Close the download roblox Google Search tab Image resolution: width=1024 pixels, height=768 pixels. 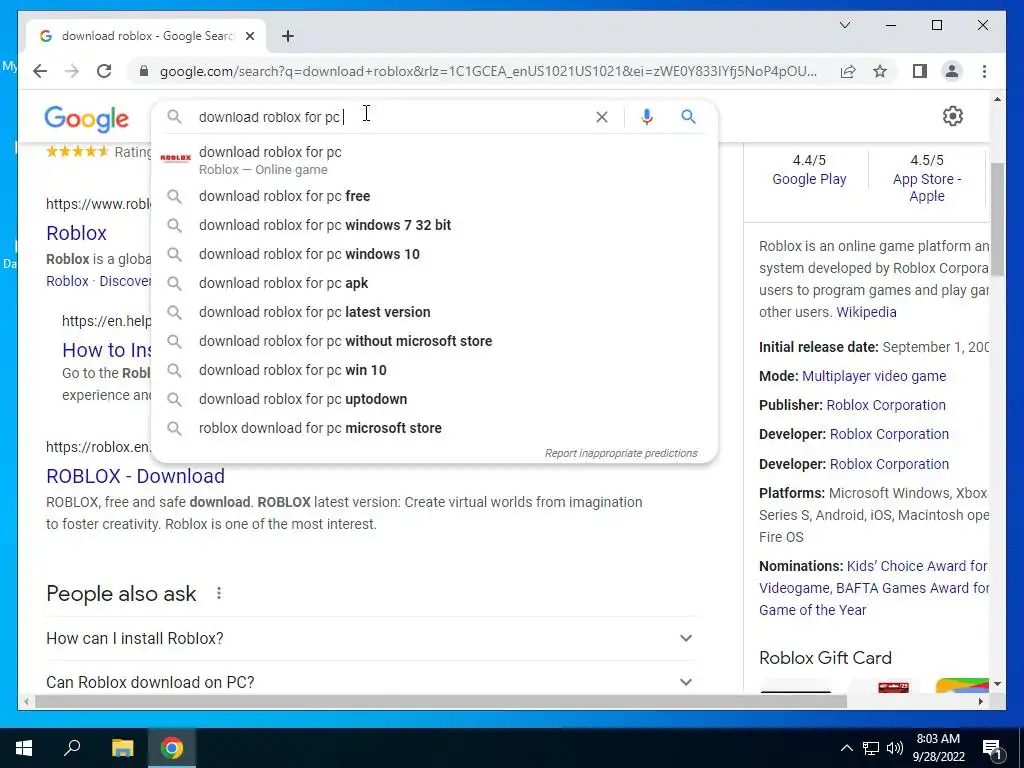click(x=249, y=36)
